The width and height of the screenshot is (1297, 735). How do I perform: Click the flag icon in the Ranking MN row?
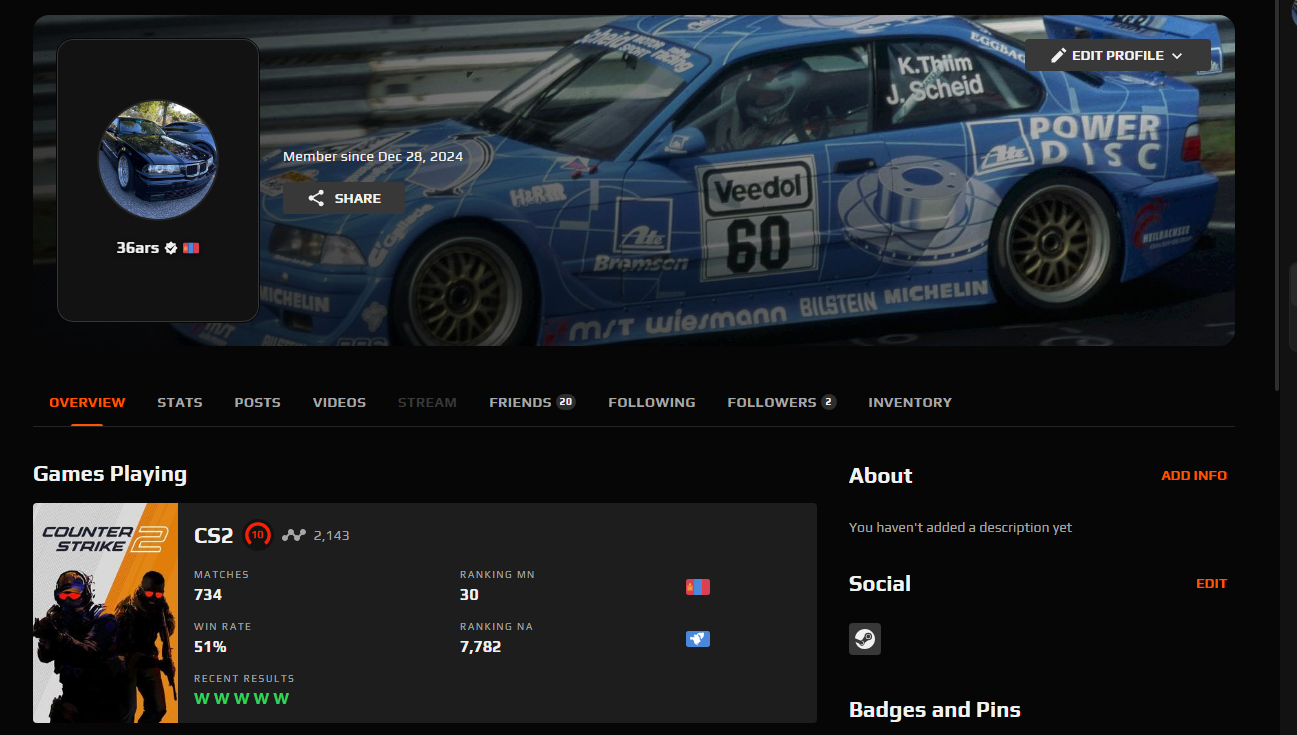click(x=698, y=587)
